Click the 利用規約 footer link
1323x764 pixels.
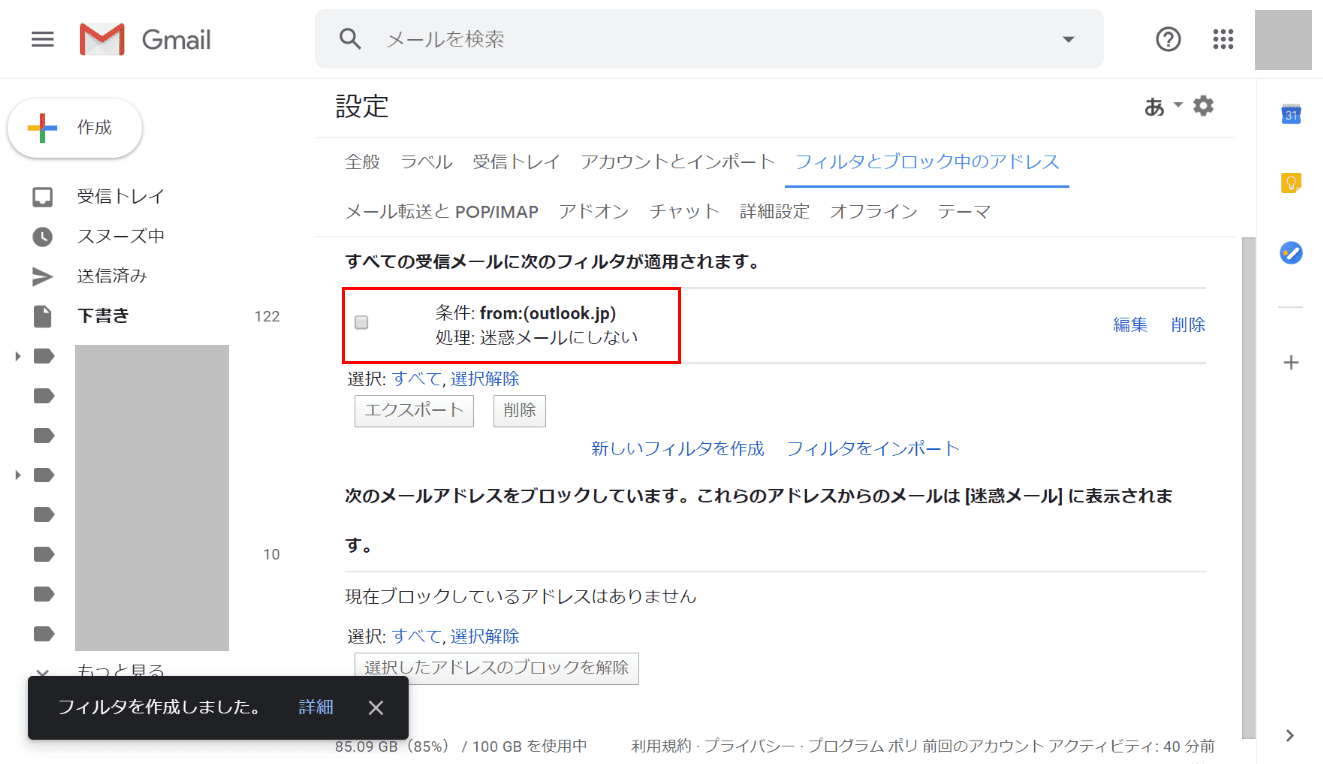661,746
